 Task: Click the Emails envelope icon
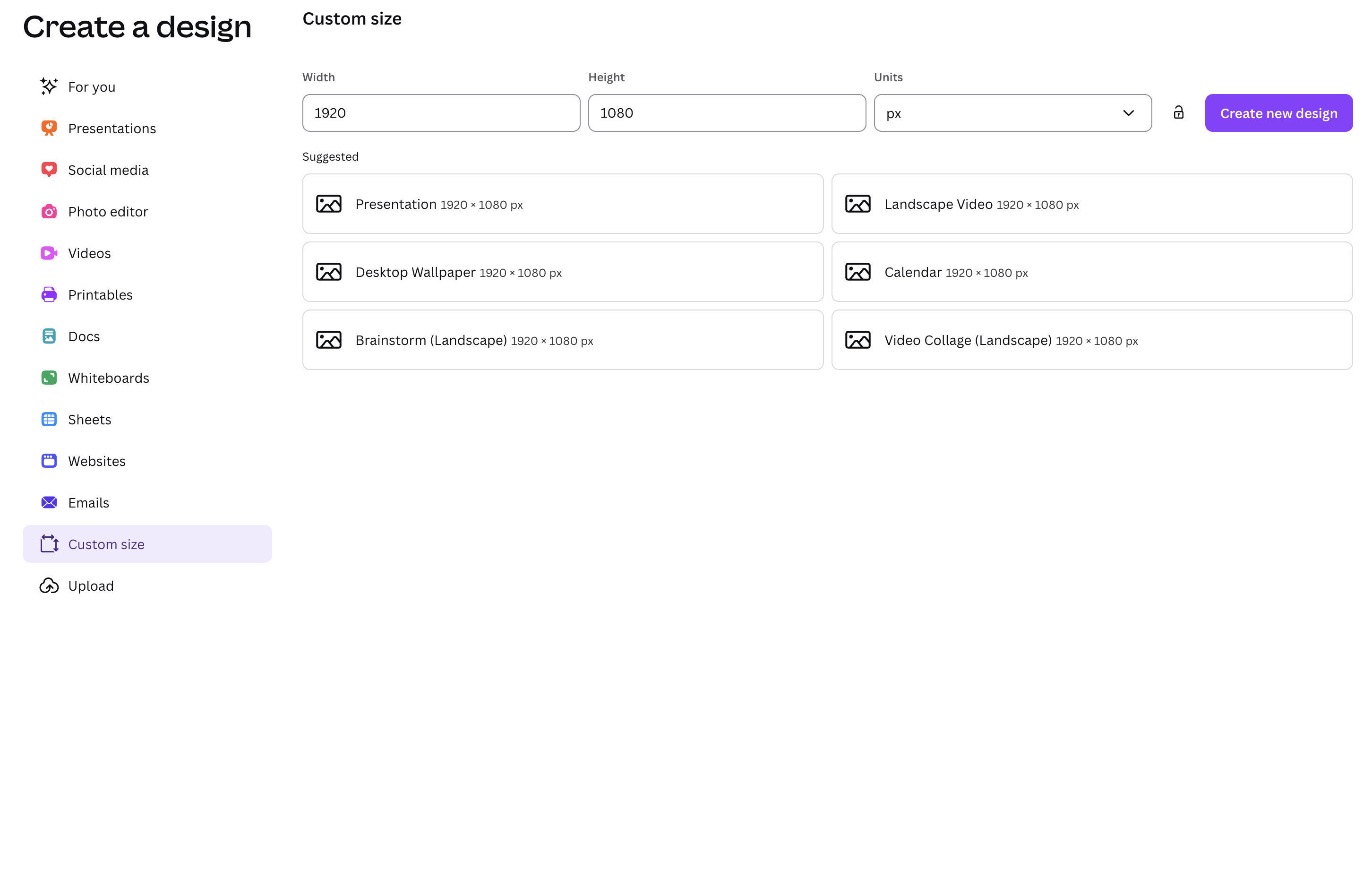pos(49,502)
